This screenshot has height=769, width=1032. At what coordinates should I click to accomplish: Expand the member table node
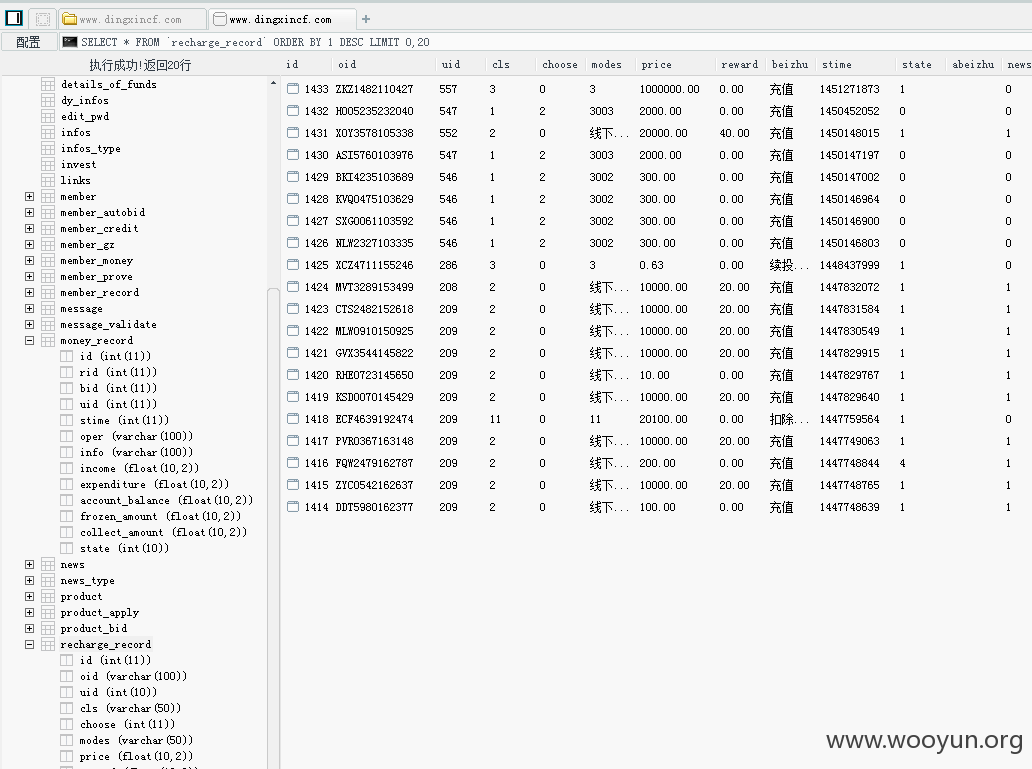pos(30,196)
